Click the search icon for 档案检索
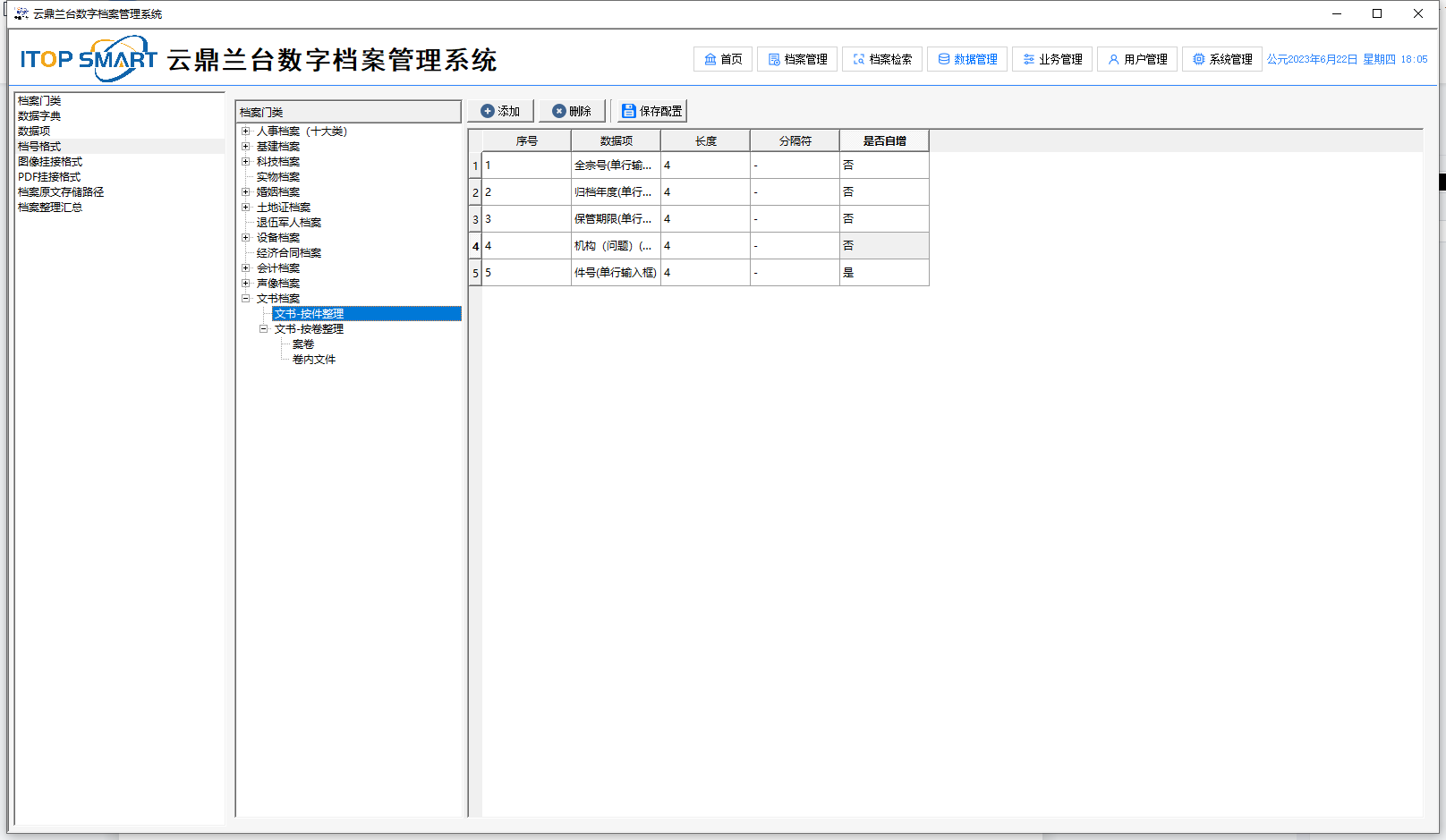The width and height of the screenshot is (1446, 840). coord(859,59)
